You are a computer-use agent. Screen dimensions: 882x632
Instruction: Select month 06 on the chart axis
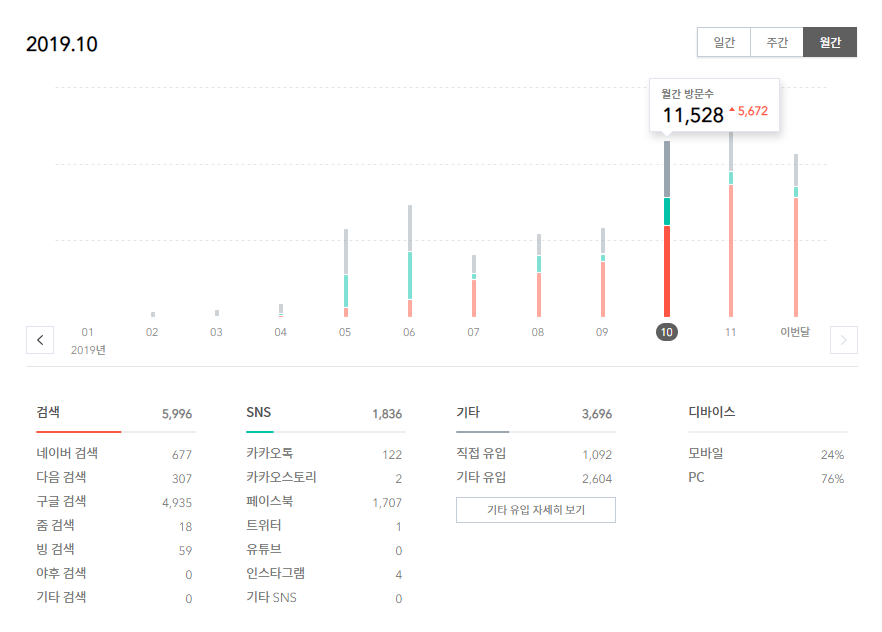click(x=409, y=332)
